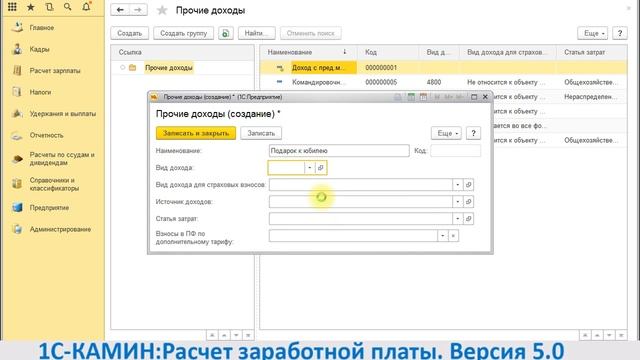Expand Статья затрат dropdown arrow
Screen dimensions: 640x360
click(x=458, y=219)
